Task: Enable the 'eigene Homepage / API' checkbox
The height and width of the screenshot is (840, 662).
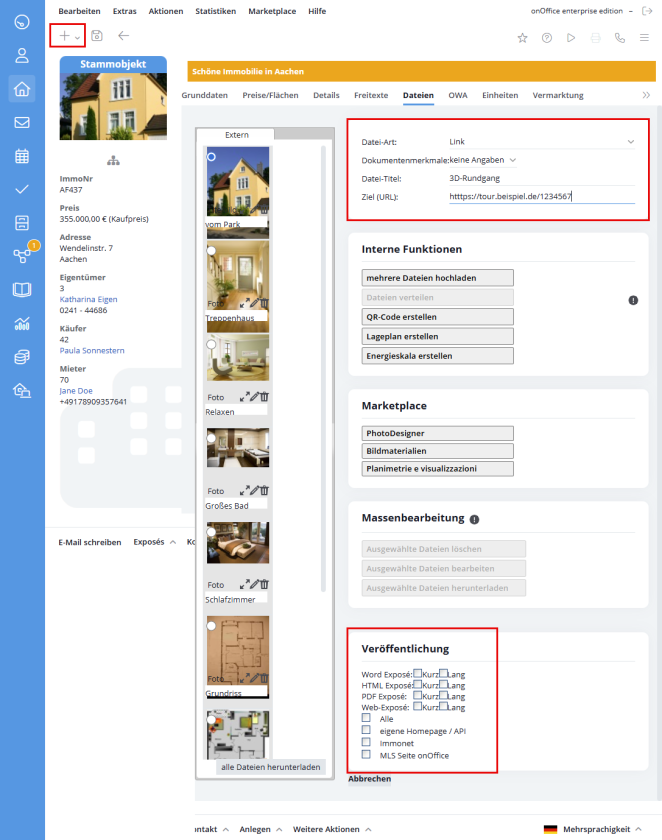Action: [x=366, y=730]
